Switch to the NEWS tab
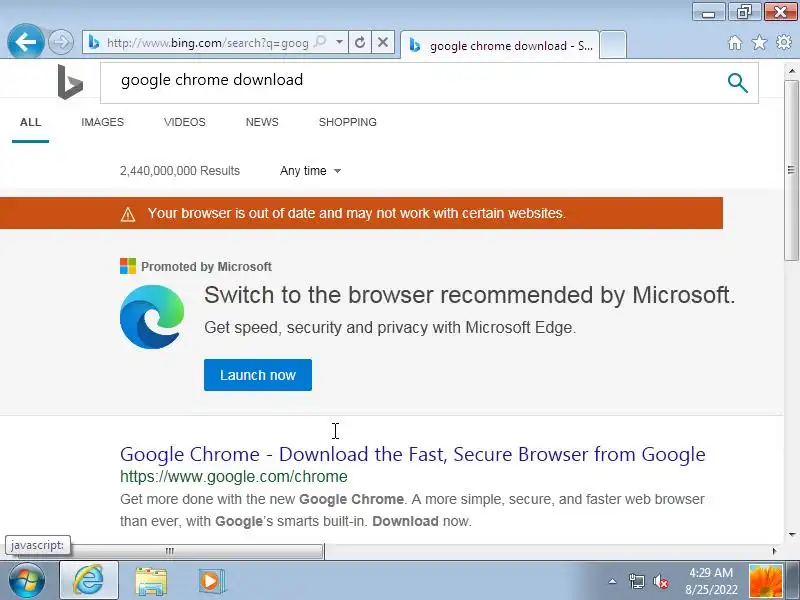The image size is (800, 600). click(x=262, y=122)
